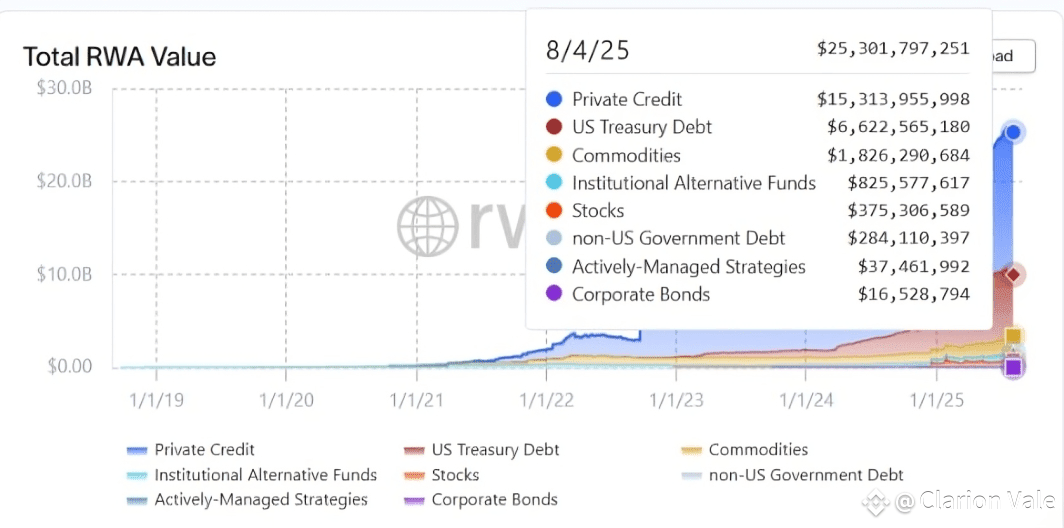Hide non-US Government Debt legend series

tap(805, 475)
